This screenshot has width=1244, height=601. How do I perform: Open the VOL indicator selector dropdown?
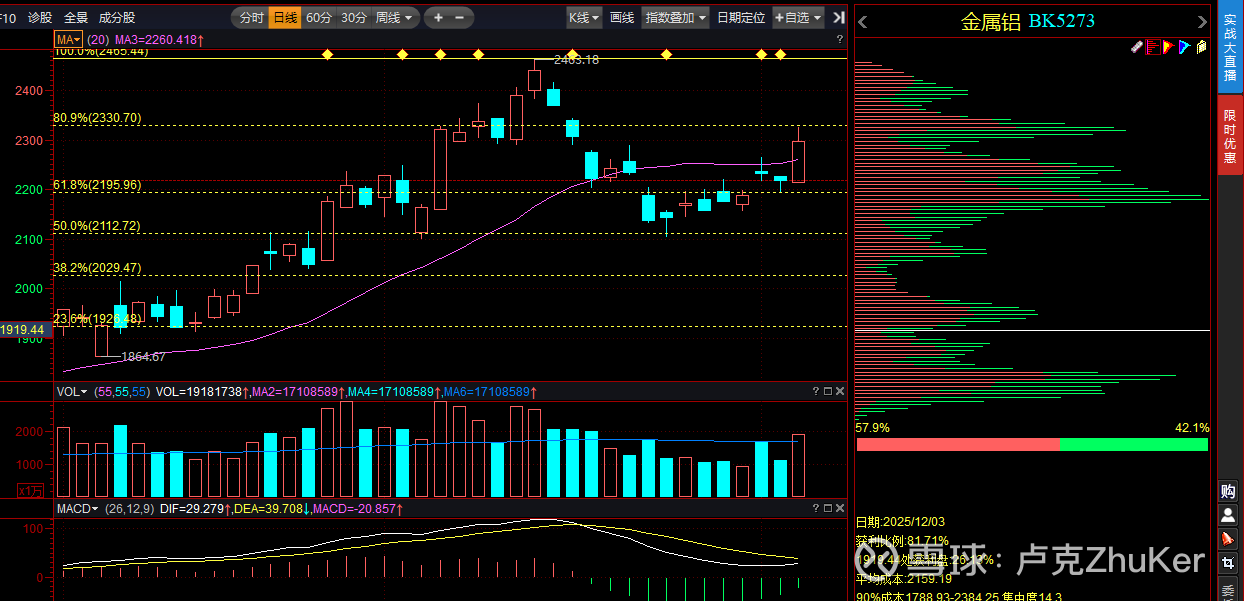pos(72,392)
